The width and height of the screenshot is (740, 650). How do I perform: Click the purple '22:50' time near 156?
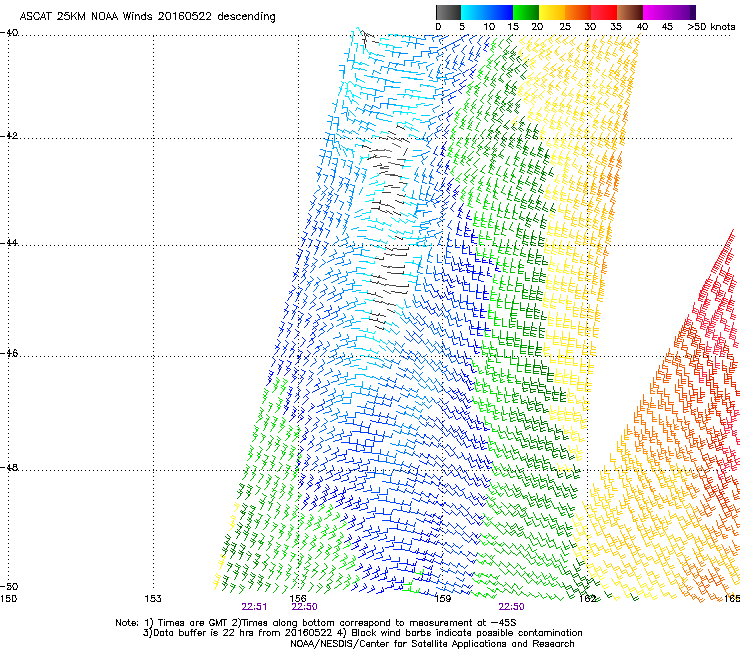304,607
